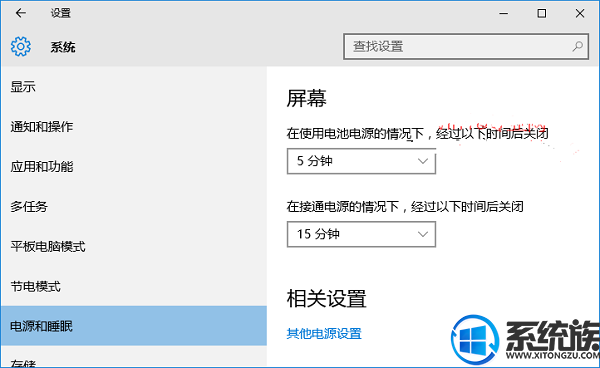
Task: Click the 相关设置 heading
Action: pos(326,298)
